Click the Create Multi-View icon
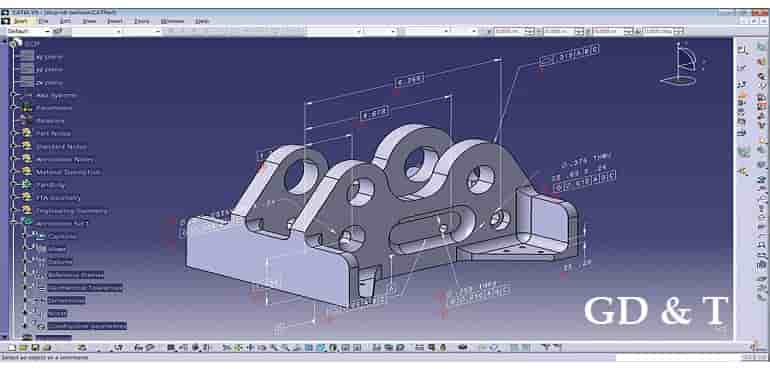This screenshot has height=370, width=770. (x=309, y=348)
